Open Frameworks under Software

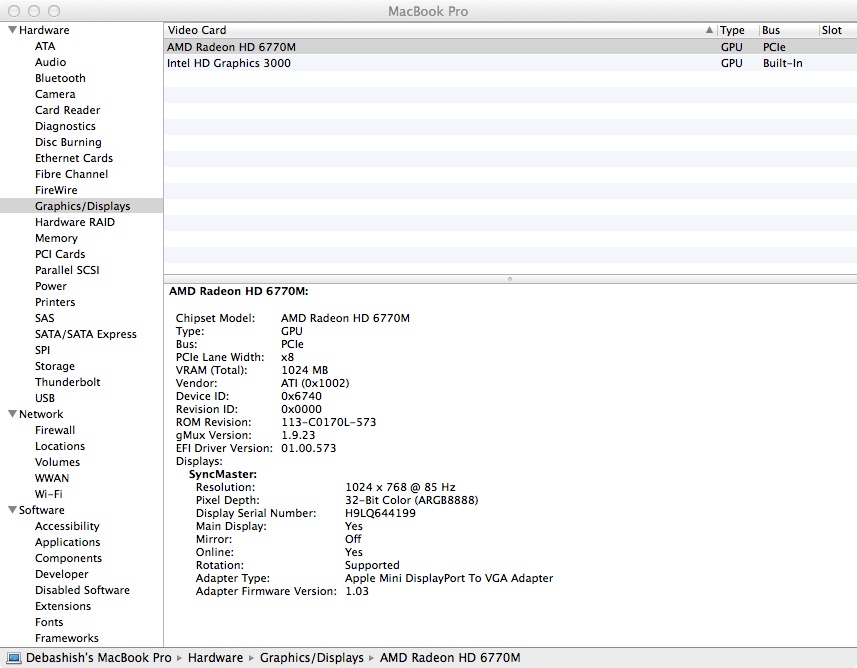point(67,638)
